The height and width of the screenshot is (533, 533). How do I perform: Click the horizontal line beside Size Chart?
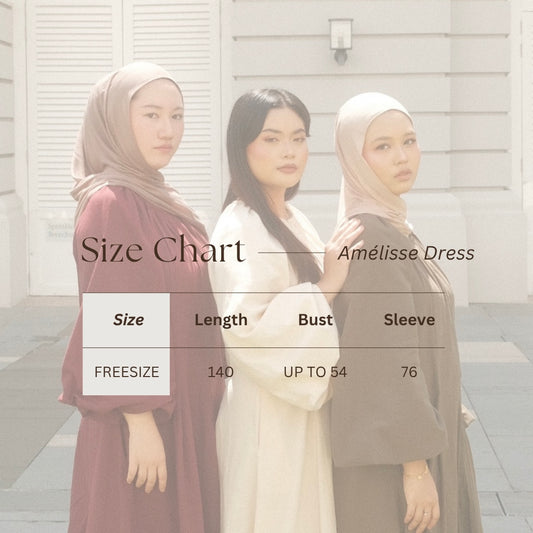coord(292,253)
